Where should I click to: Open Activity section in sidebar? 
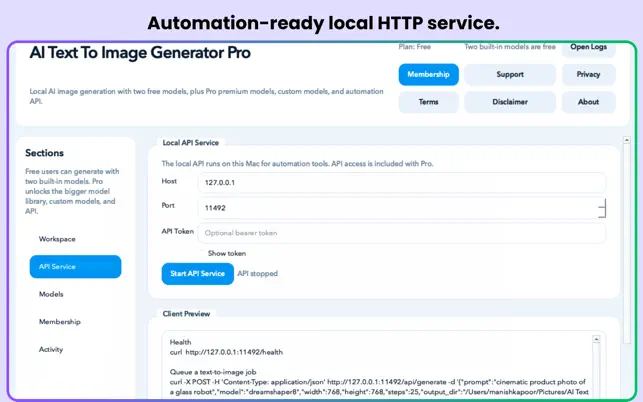[x=75, y=349]
